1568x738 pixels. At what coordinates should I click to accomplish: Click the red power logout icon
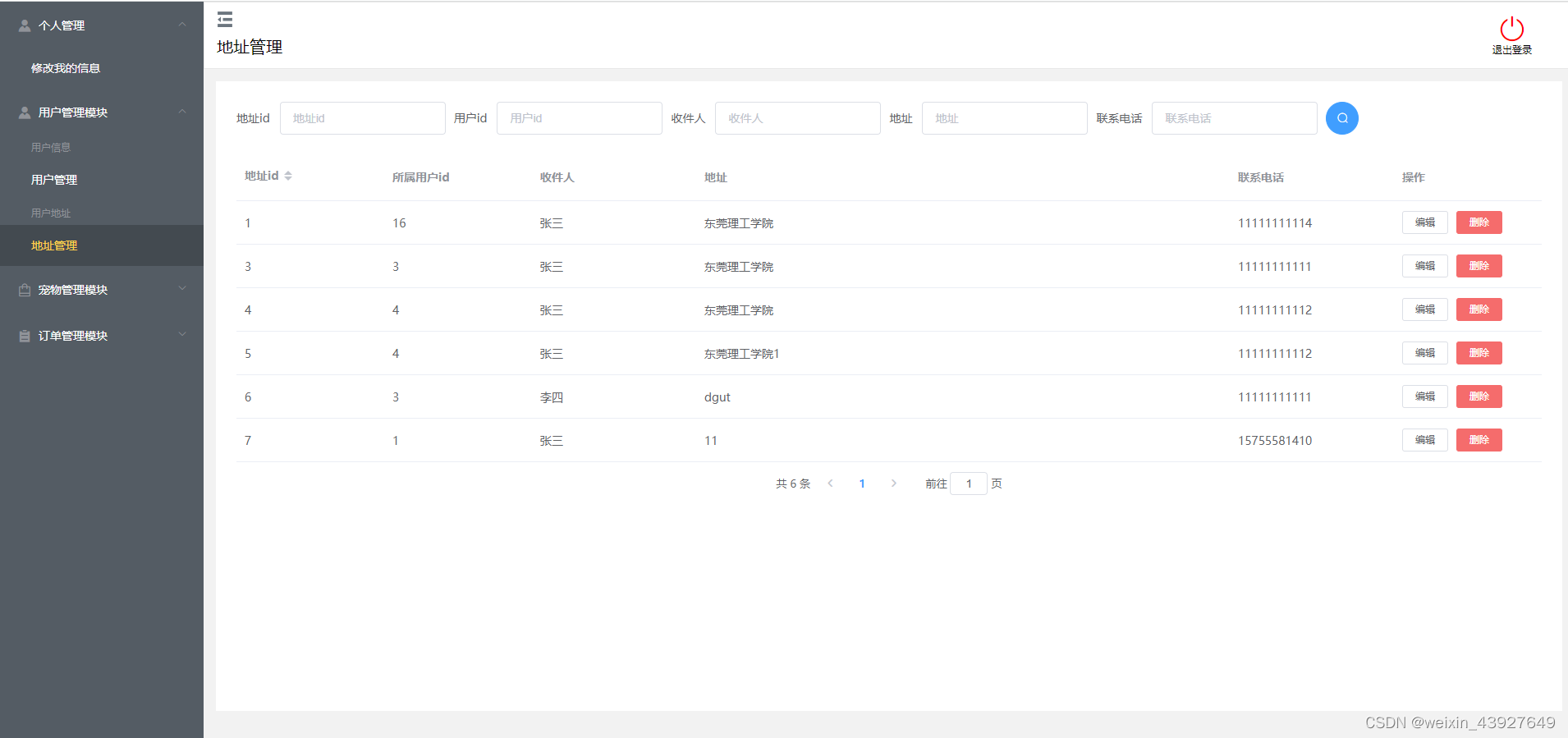coord(1511,29)
